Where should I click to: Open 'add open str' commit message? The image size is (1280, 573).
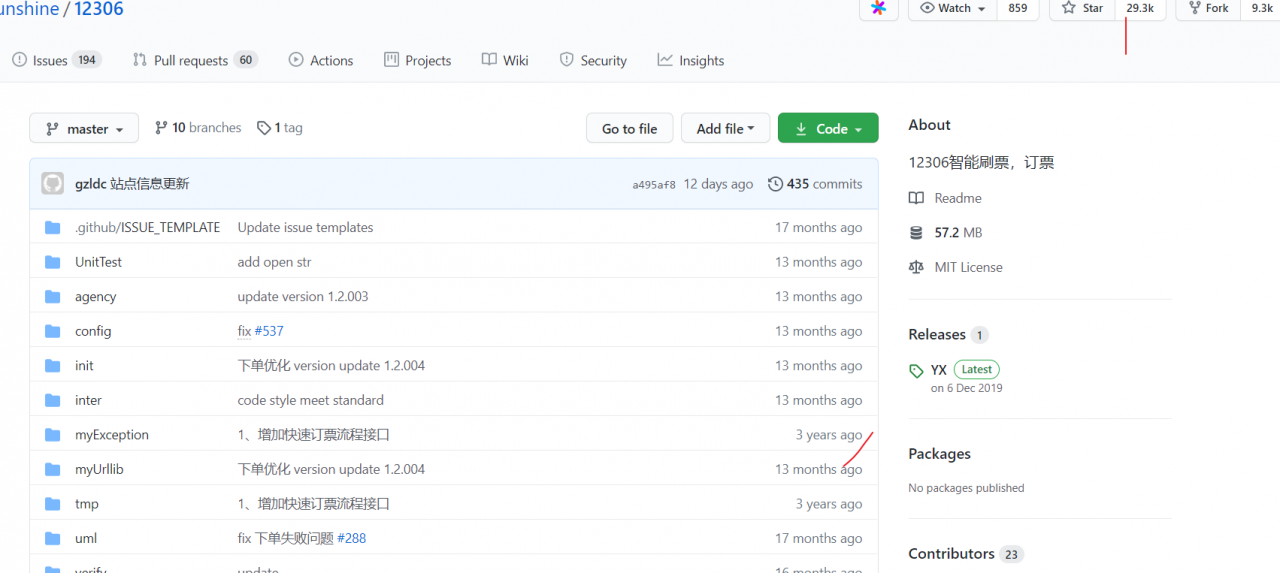coord(274,262)
